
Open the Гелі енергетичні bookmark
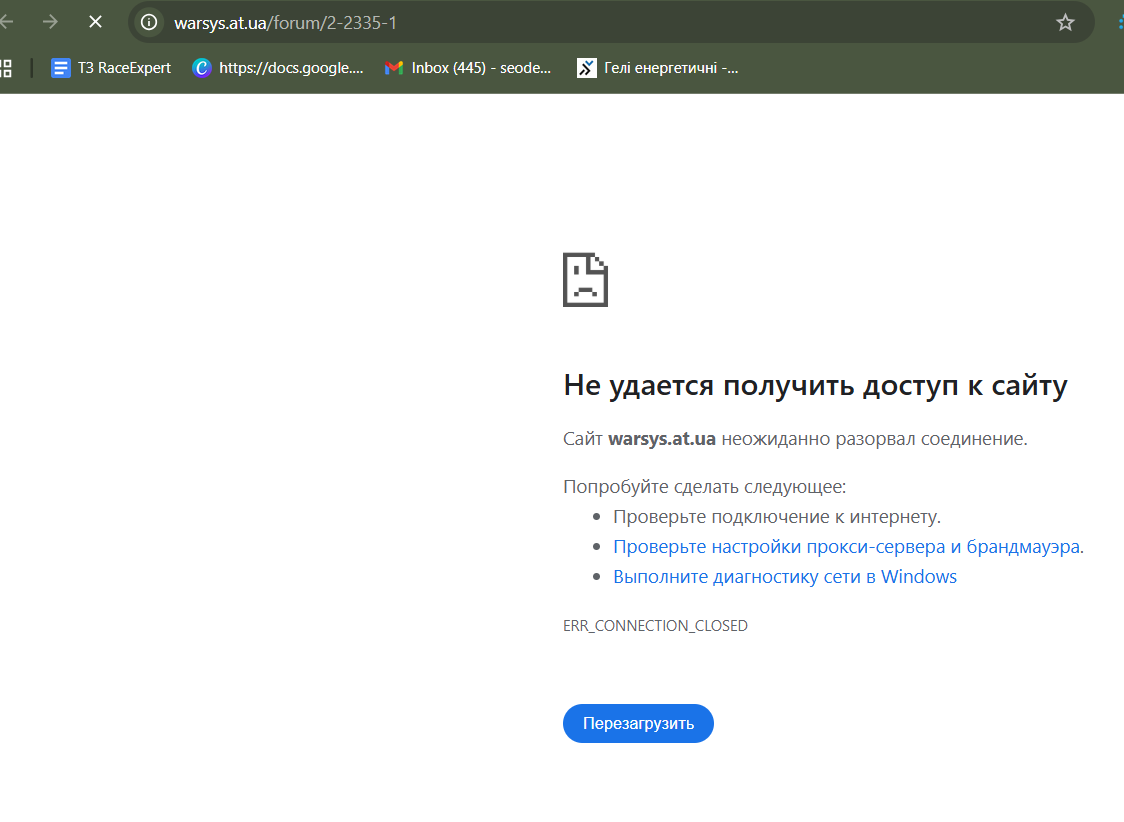pos(657,68)
